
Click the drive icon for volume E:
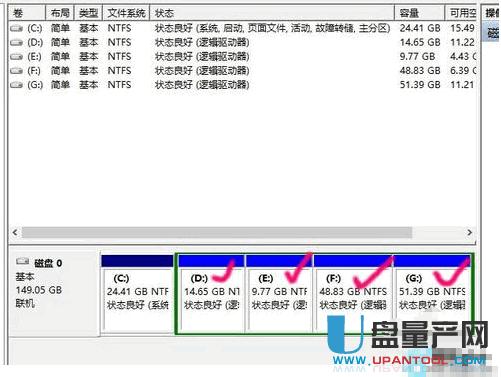pos(16,57)
